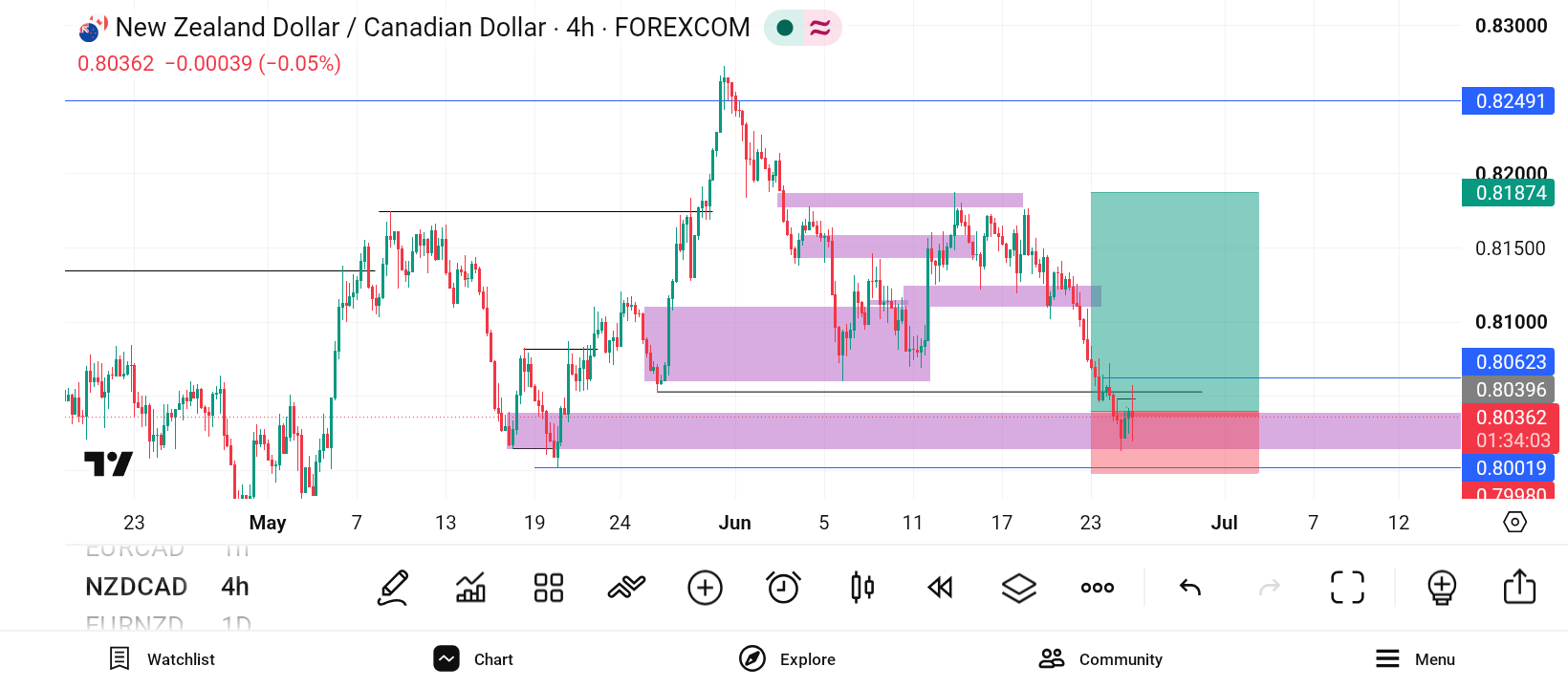Viewport: 1568px width, 688px height.
Task: Open the object tree layers icon
Action: click(x=1019, y=587)
